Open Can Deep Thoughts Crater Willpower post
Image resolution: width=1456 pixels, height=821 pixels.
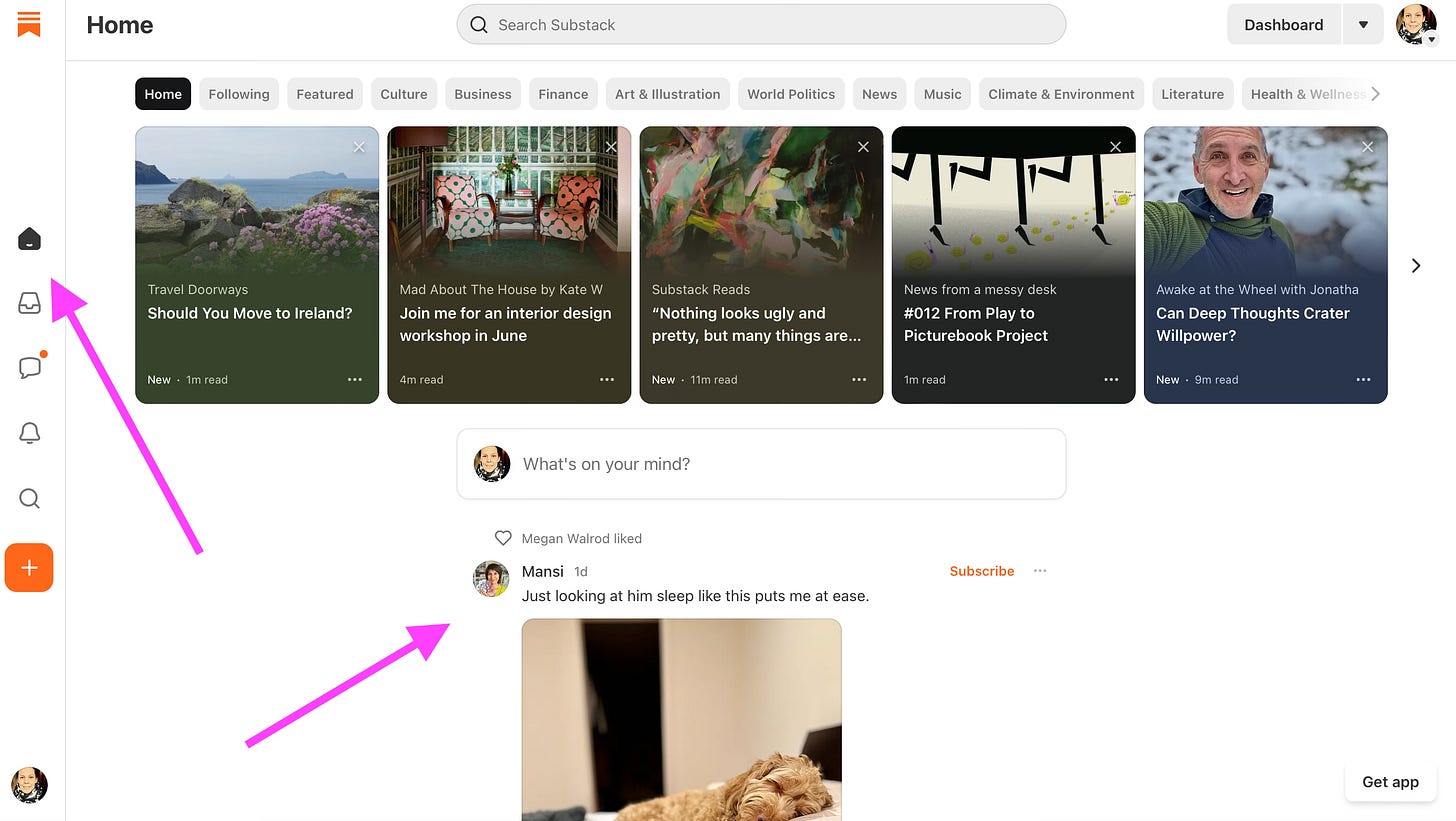[1253, 324]
